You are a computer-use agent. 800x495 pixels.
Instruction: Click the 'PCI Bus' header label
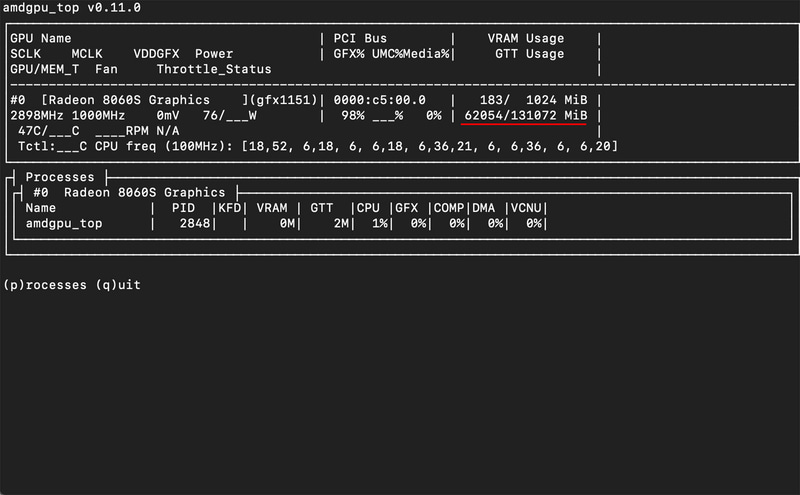pyautogui.click(x=360, y=38)
